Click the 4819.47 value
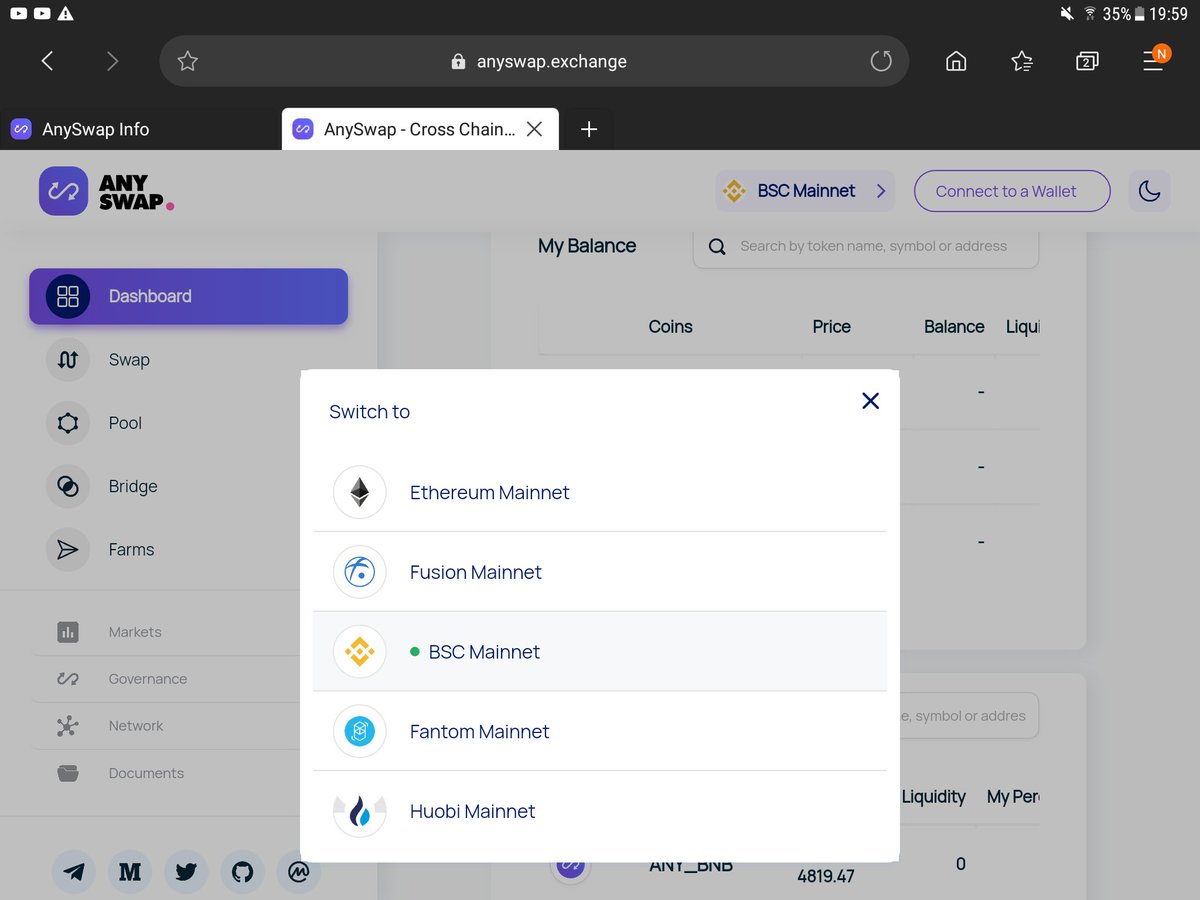 826,876
